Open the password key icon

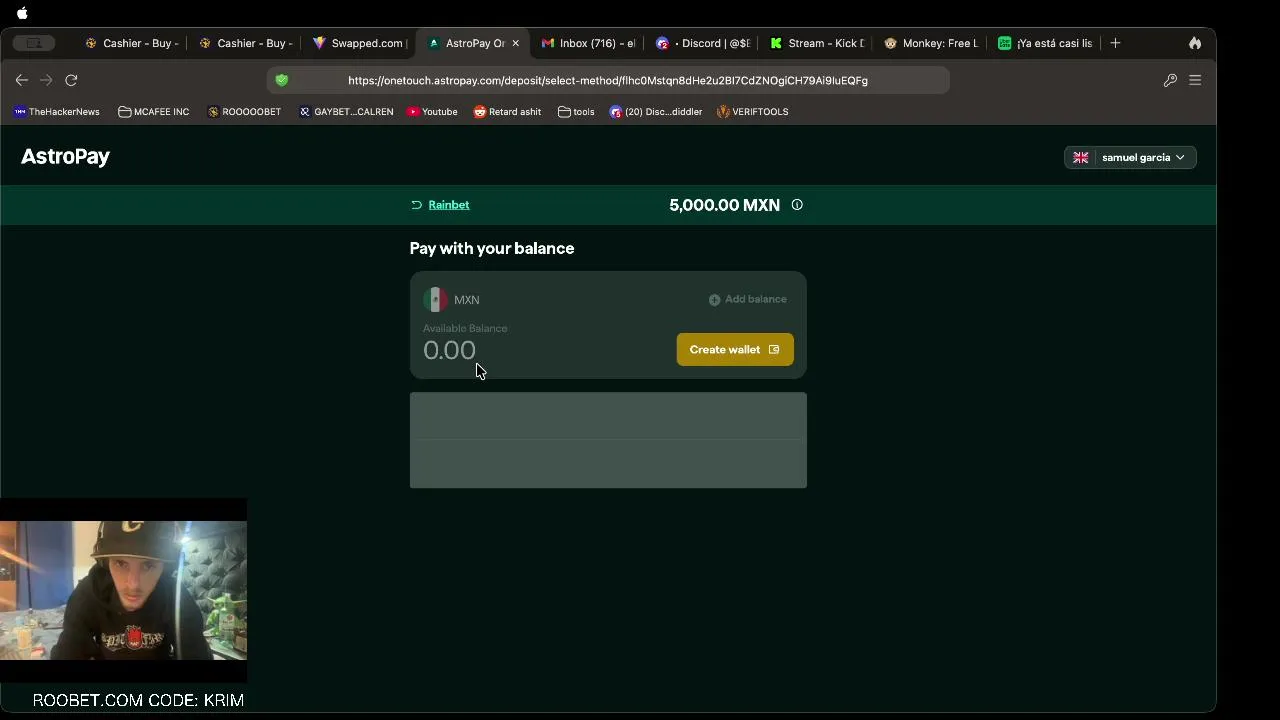coord(1170,80)
